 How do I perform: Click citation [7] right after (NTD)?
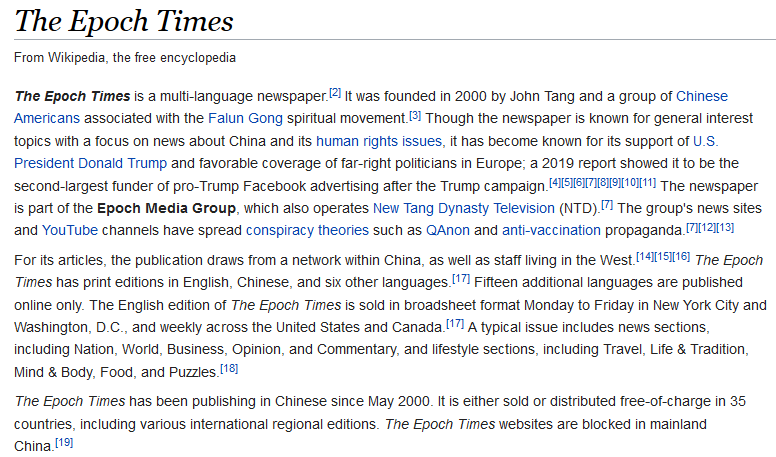[x=607, y=204]
